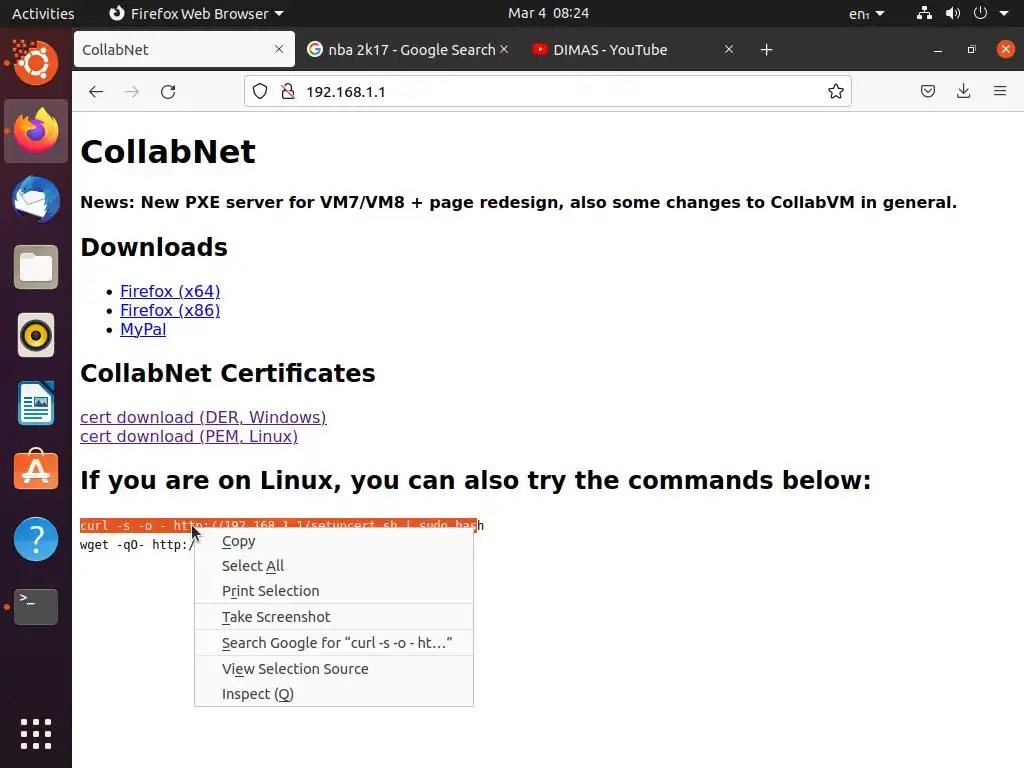Choose Select All from context menu
1024x768 pixels.
coord(334,566)
